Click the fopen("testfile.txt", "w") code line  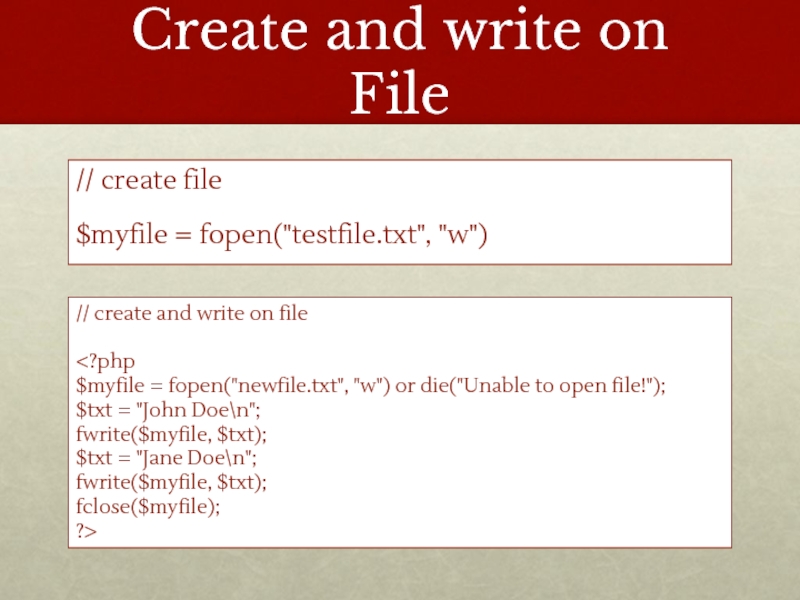coord(281,234)
